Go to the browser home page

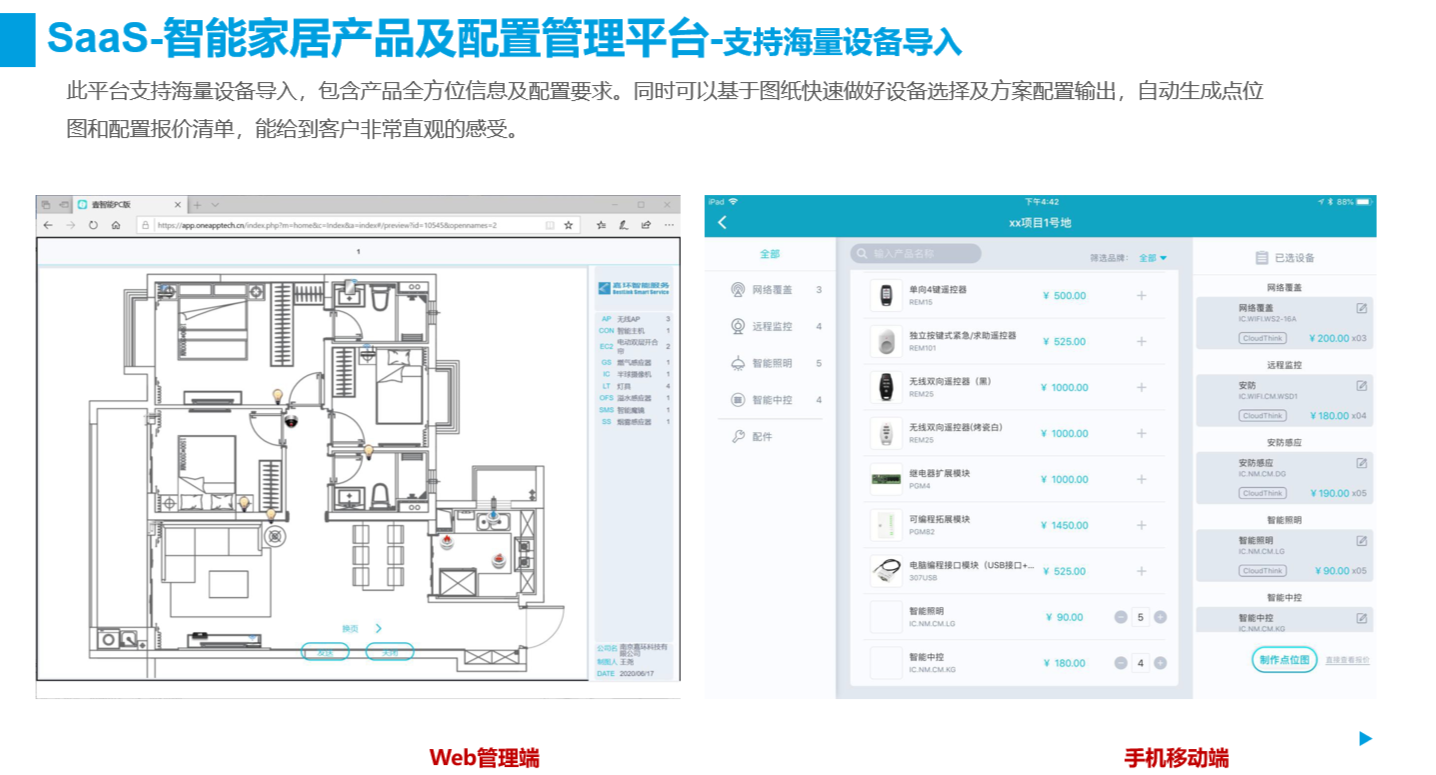116,225
